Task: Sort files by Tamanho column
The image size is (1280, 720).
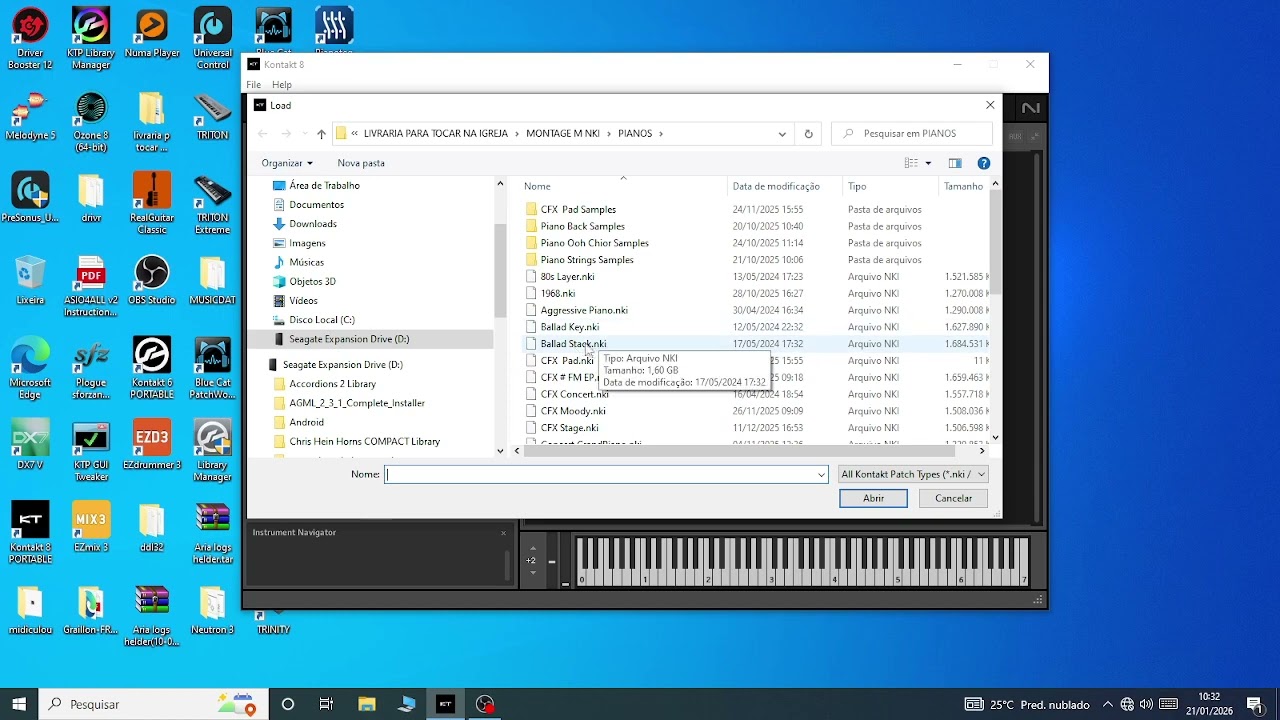Action: pos(963,186)
